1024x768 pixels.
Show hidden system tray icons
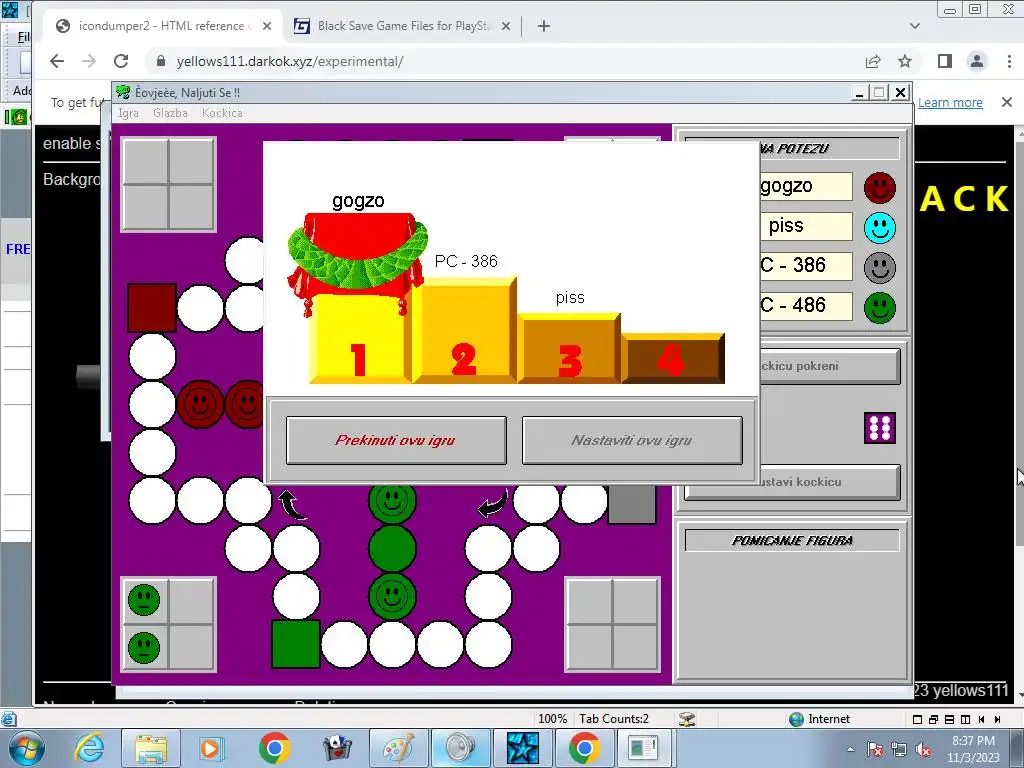tap(850, 750)
